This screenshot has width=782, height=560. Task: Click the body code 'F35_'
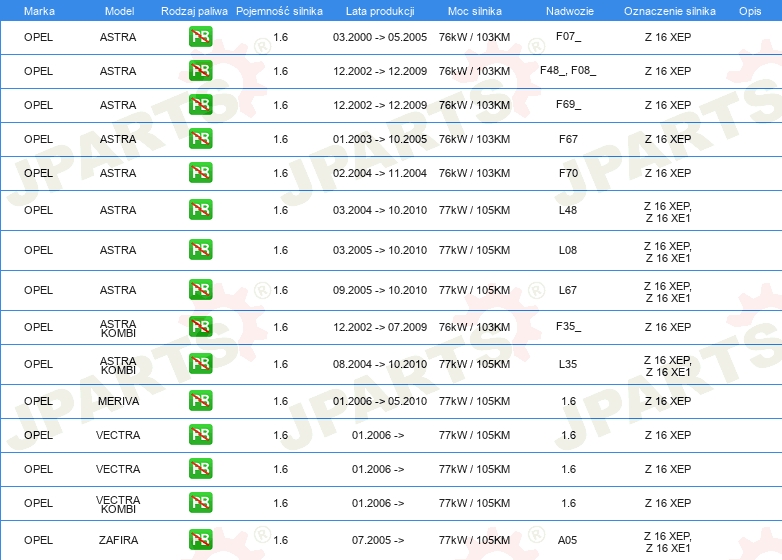(x=568, y=327)
